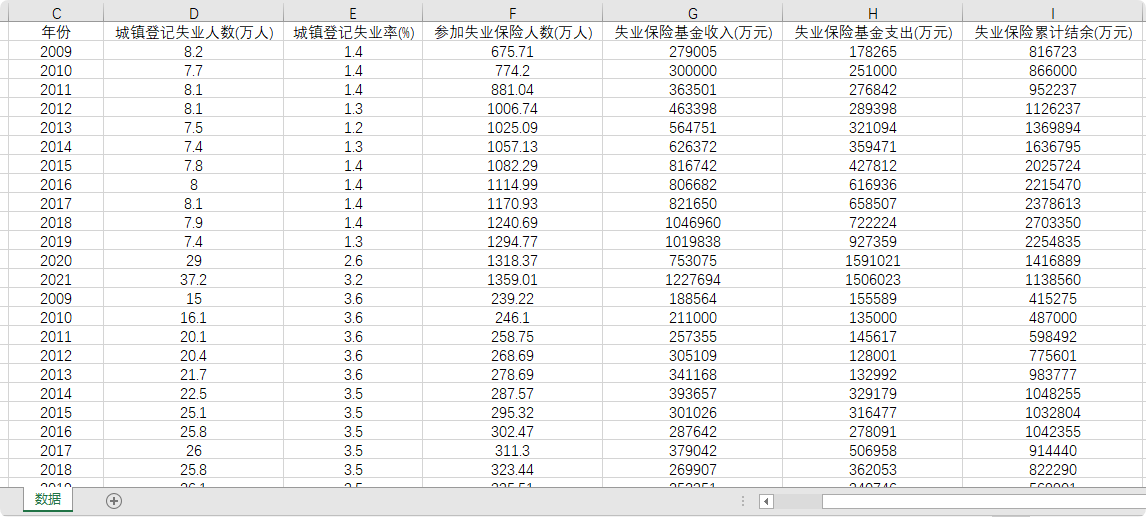The width and height of the screenshot is (1146, 517).
Task: Select the cell containing 1126237
Action: 1053,108
